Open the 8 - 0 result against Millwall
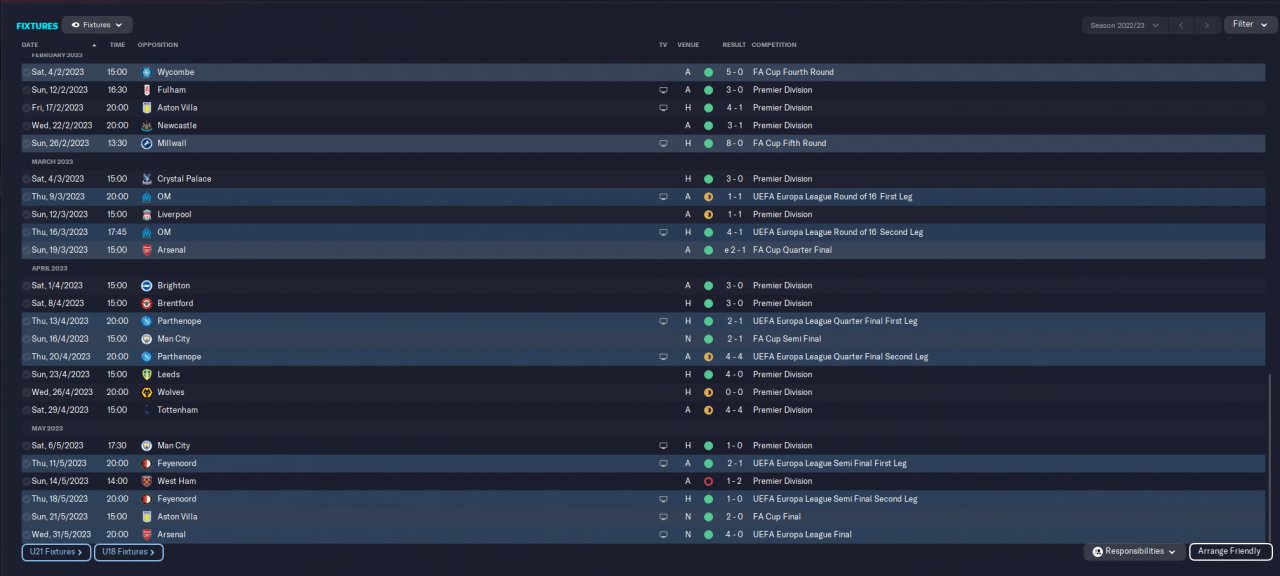This screenshot has width=1280, height=576. tap(734, 144)
